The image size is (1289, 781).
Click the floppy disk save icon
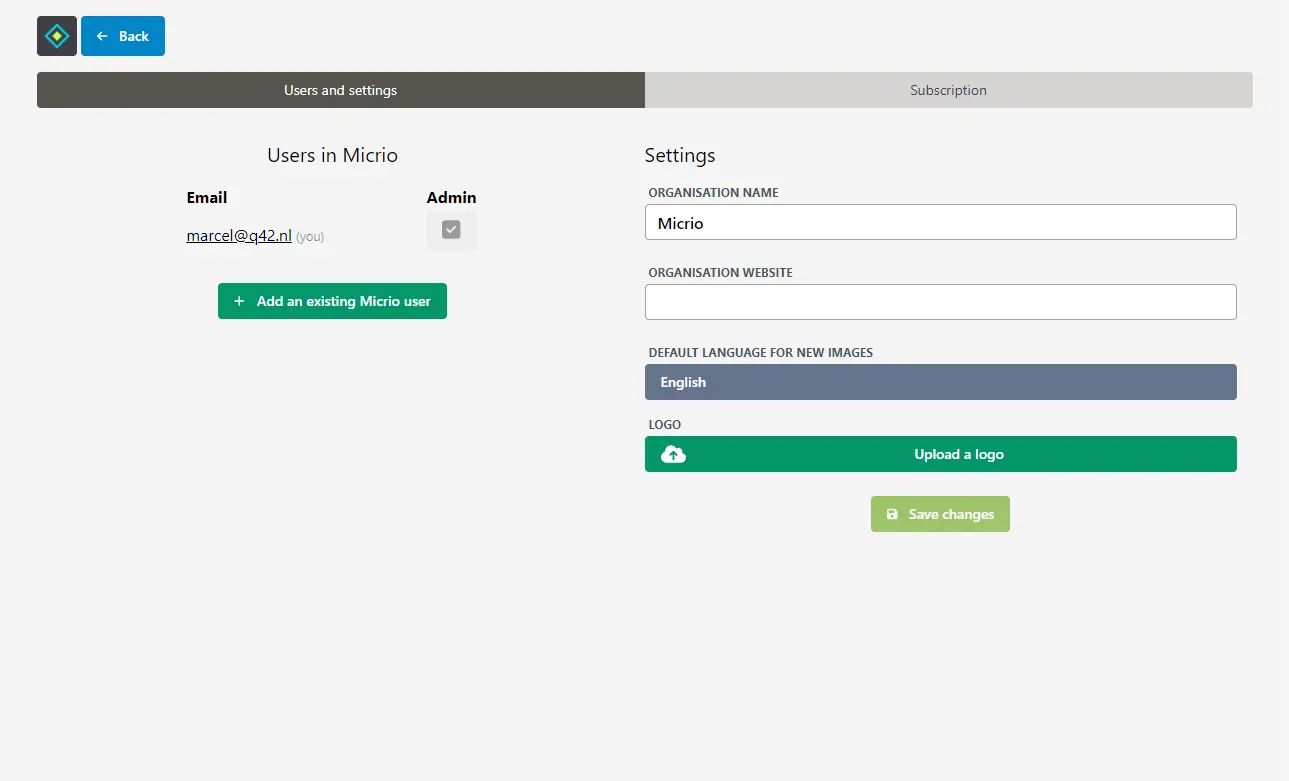[x=892, y=513]
